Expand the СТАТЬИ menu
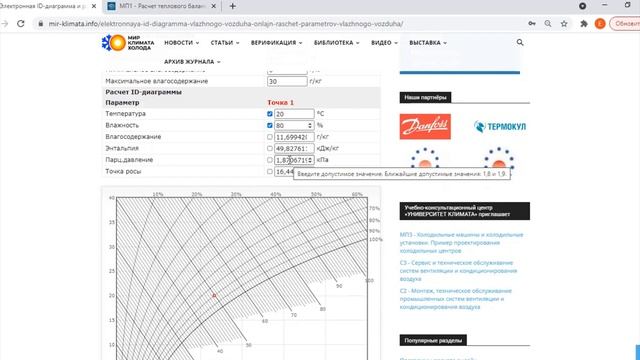 click(x=225, y=42)
